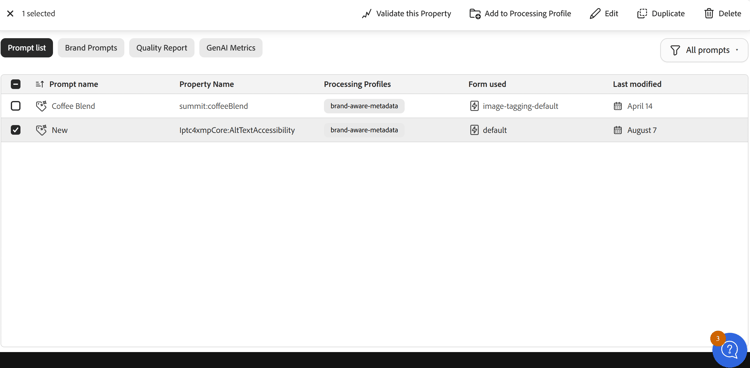Open the GenAI Metrics tab
Viewport: 750px width, 368px height.
pyautogui.click(x=231, y=48)
